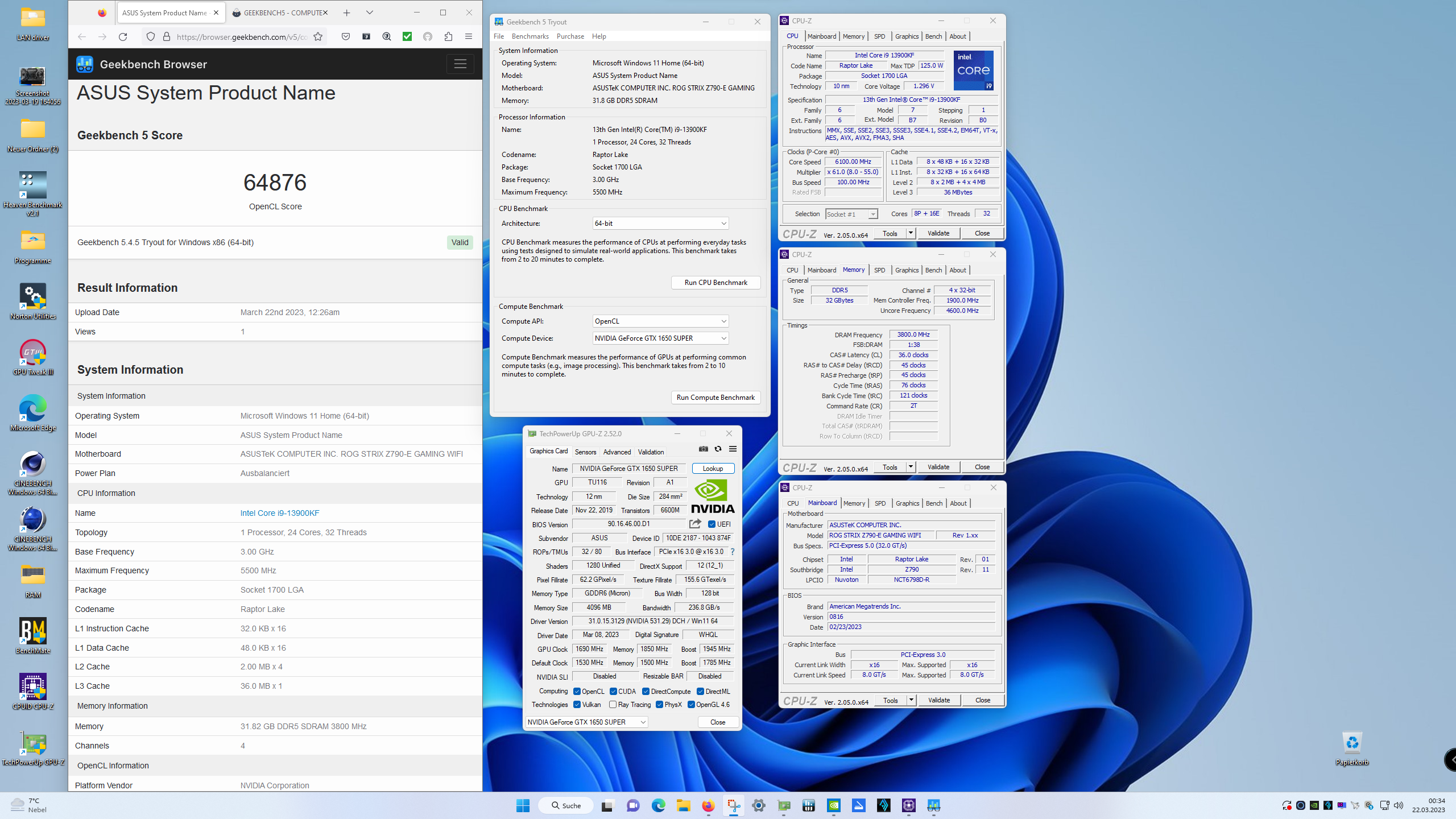This screenshot has width=1456, height=819.
Task: Open a new Firefox tab
Action: [x=346, y=13]
